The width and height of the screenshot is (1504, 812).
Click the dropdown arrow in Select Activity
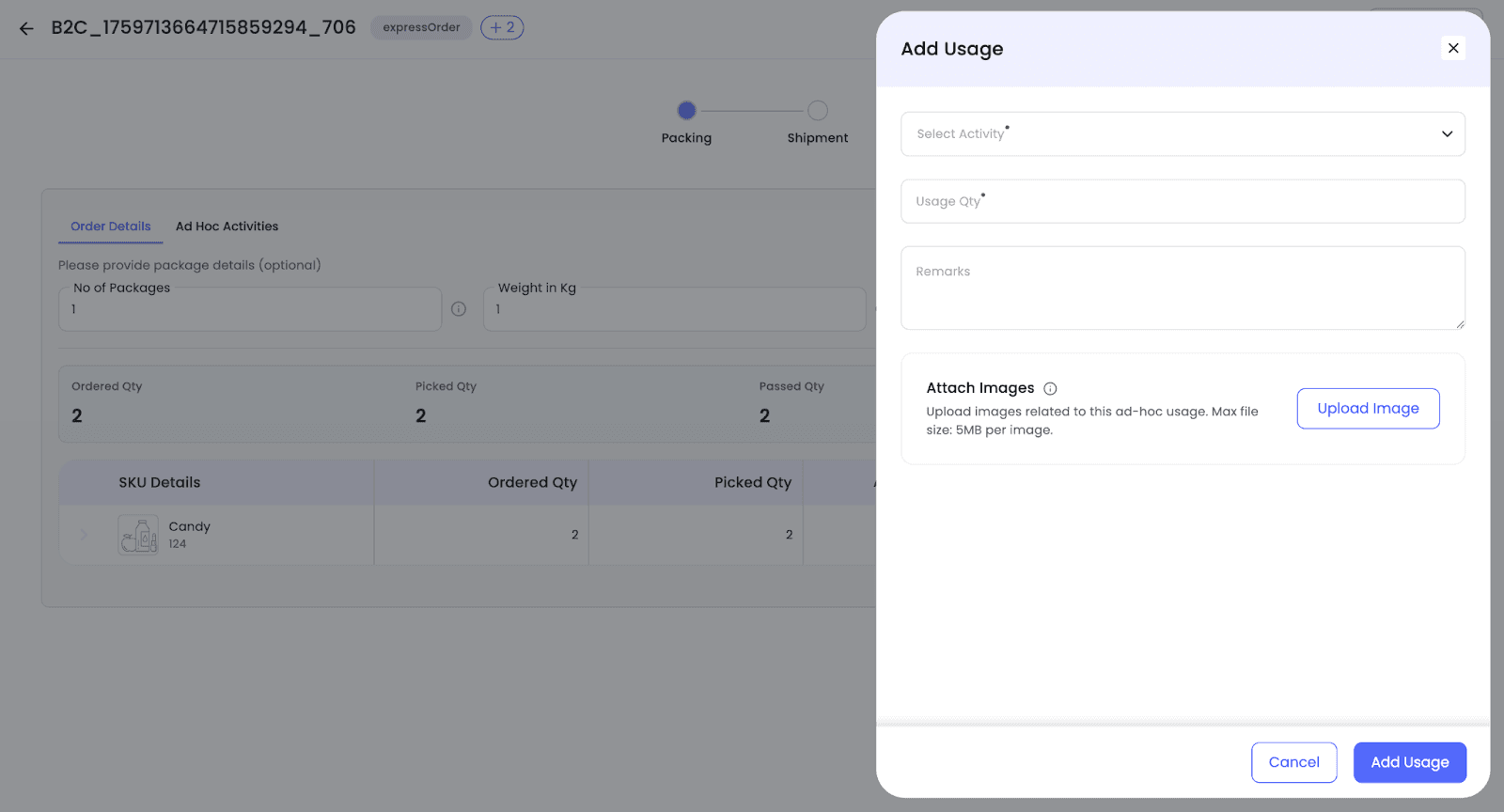pyautogui.click(x=1447, y=134)
